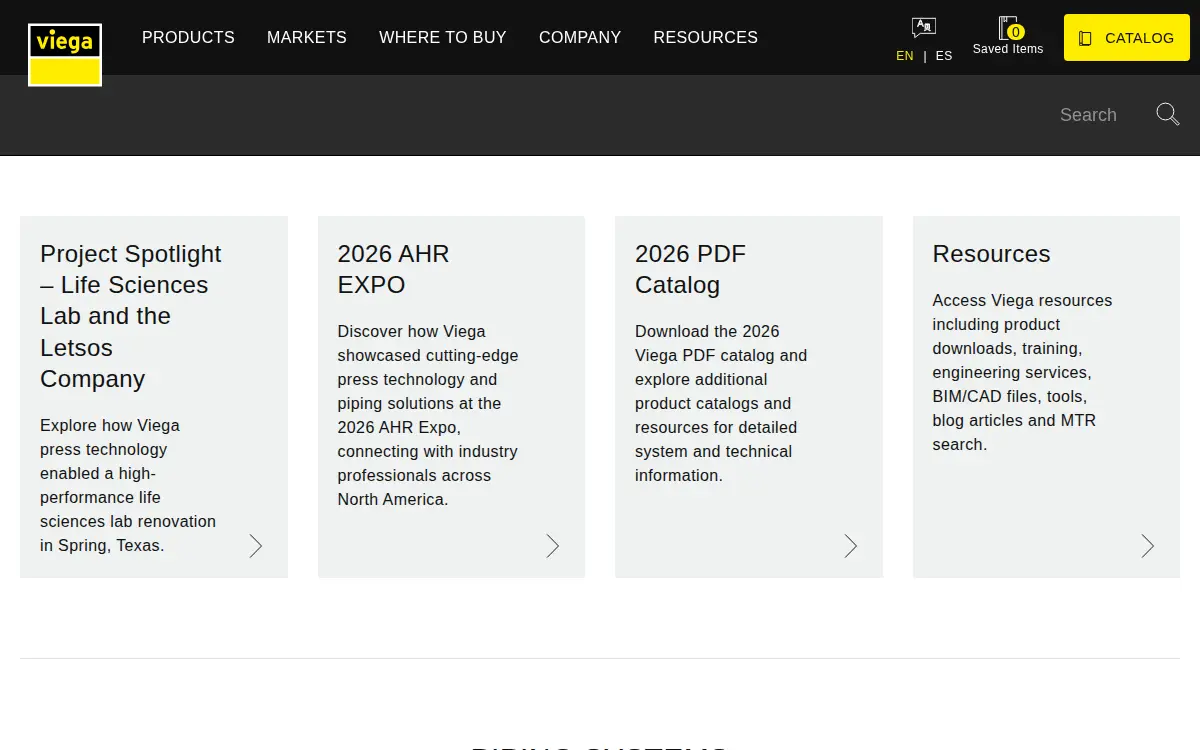Open the 2026 AHR EXPO heading
Screen dimensions: 1200x750
click(394, 269)
